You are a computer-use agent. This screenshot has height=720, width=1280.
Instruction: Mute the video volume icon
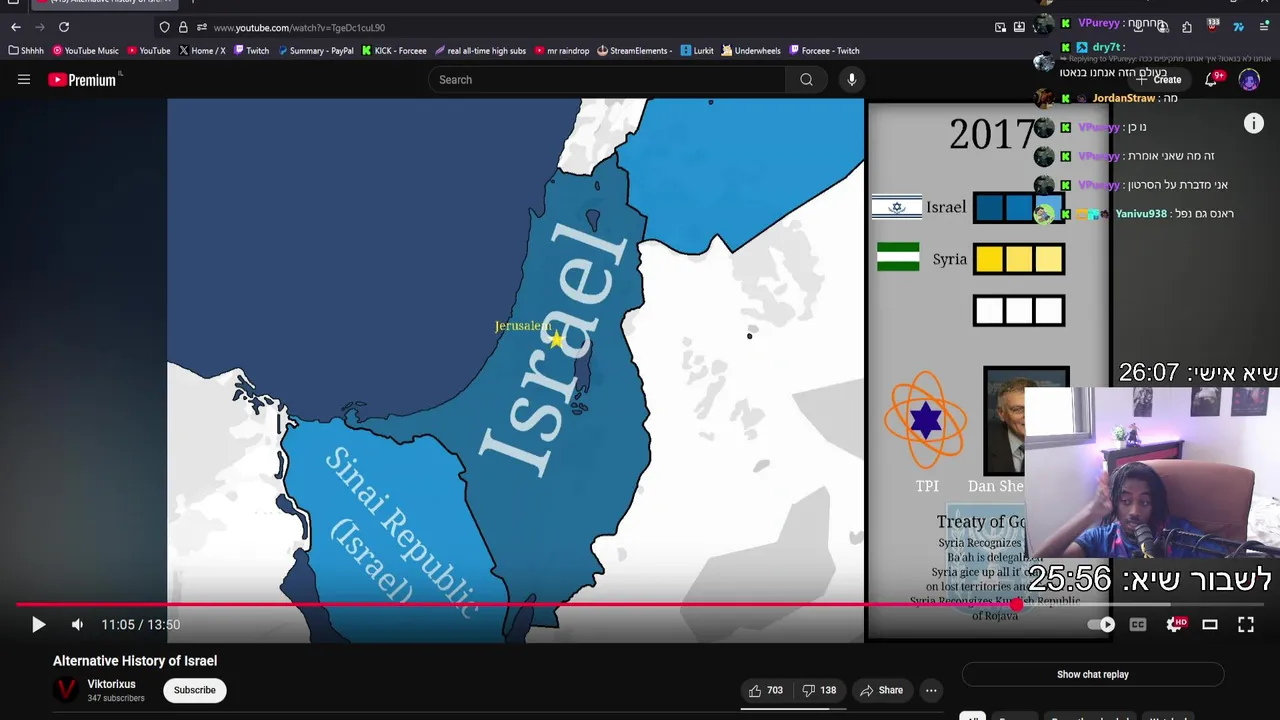click(x=77, y=625)
